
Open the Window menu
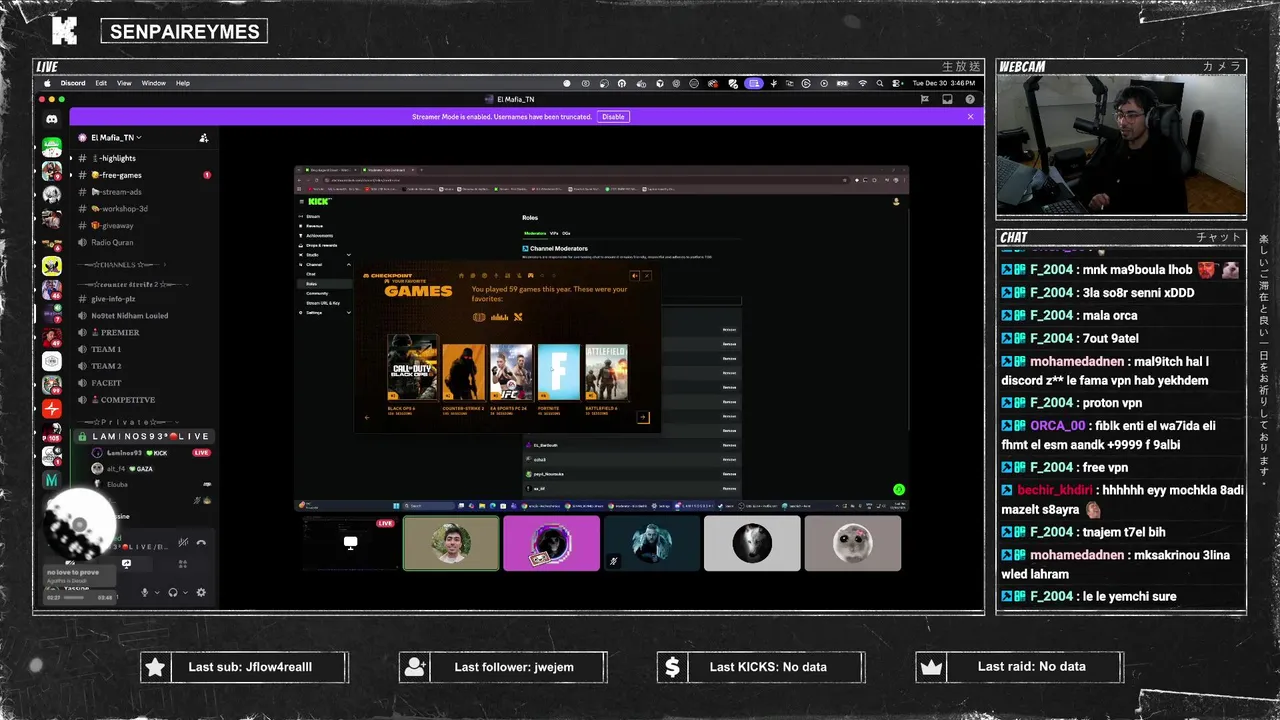[x=153, y=83]
